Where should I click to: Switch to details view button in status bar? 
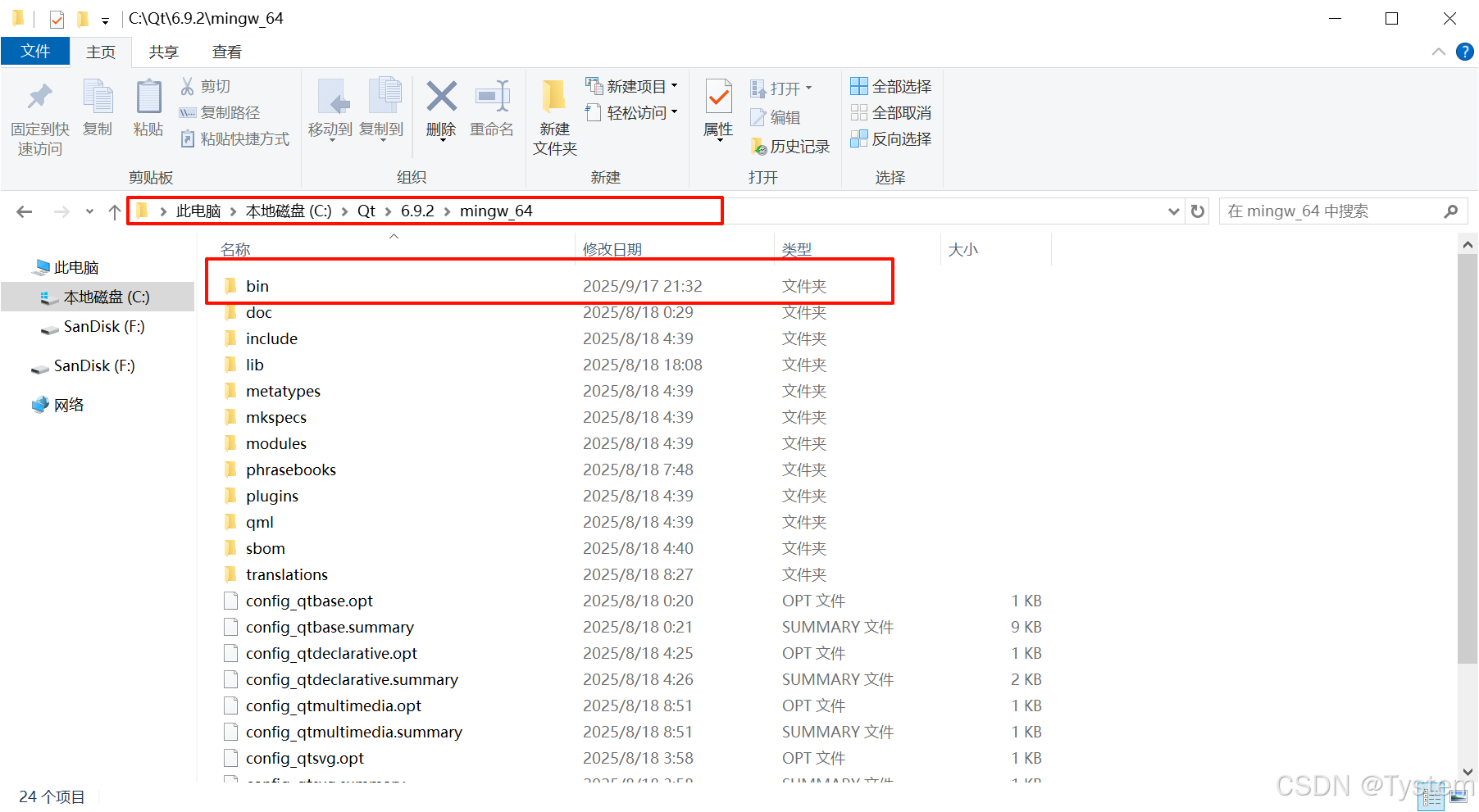pyautogui.click(x=1433, y=796)
